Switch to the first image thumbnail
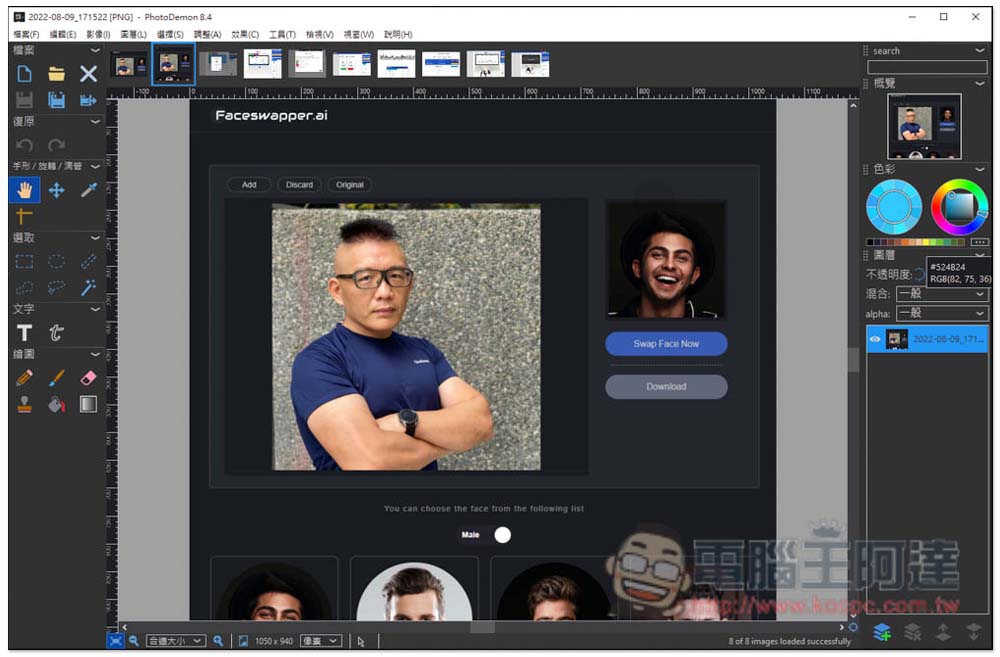Viewport: 1000px width, 657px height. 129,64
